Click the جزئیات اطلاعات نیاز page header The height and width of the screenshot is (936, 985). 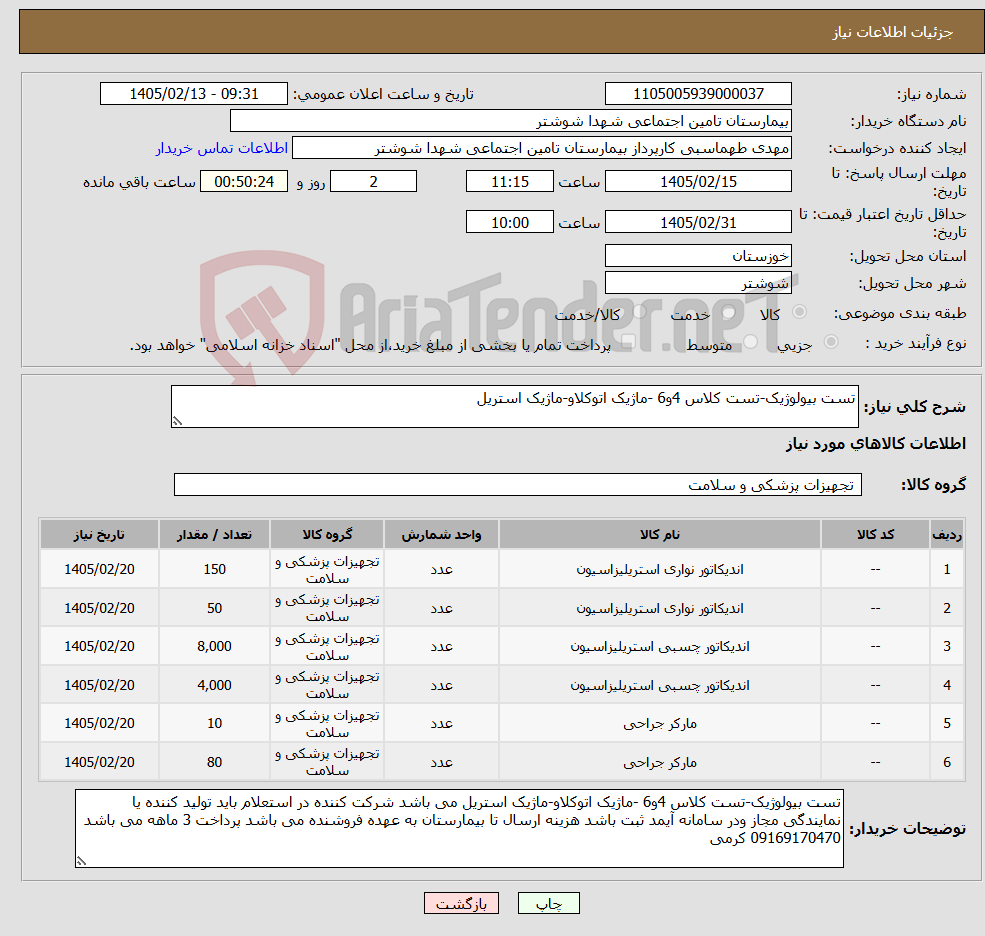point(893,32)
